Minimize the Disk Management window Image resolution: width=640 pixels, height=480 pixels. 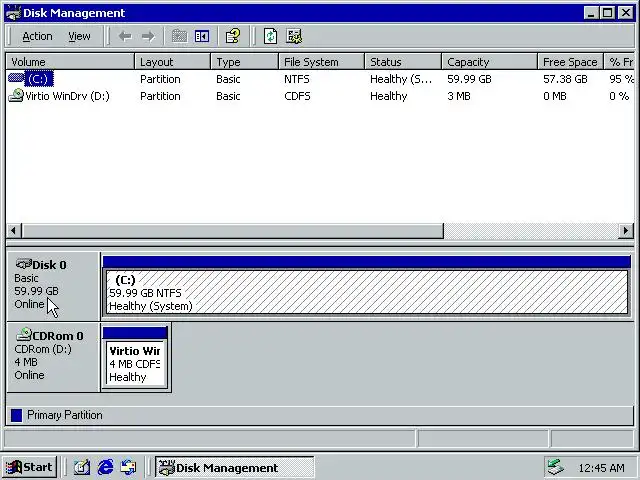click(591, 13)
